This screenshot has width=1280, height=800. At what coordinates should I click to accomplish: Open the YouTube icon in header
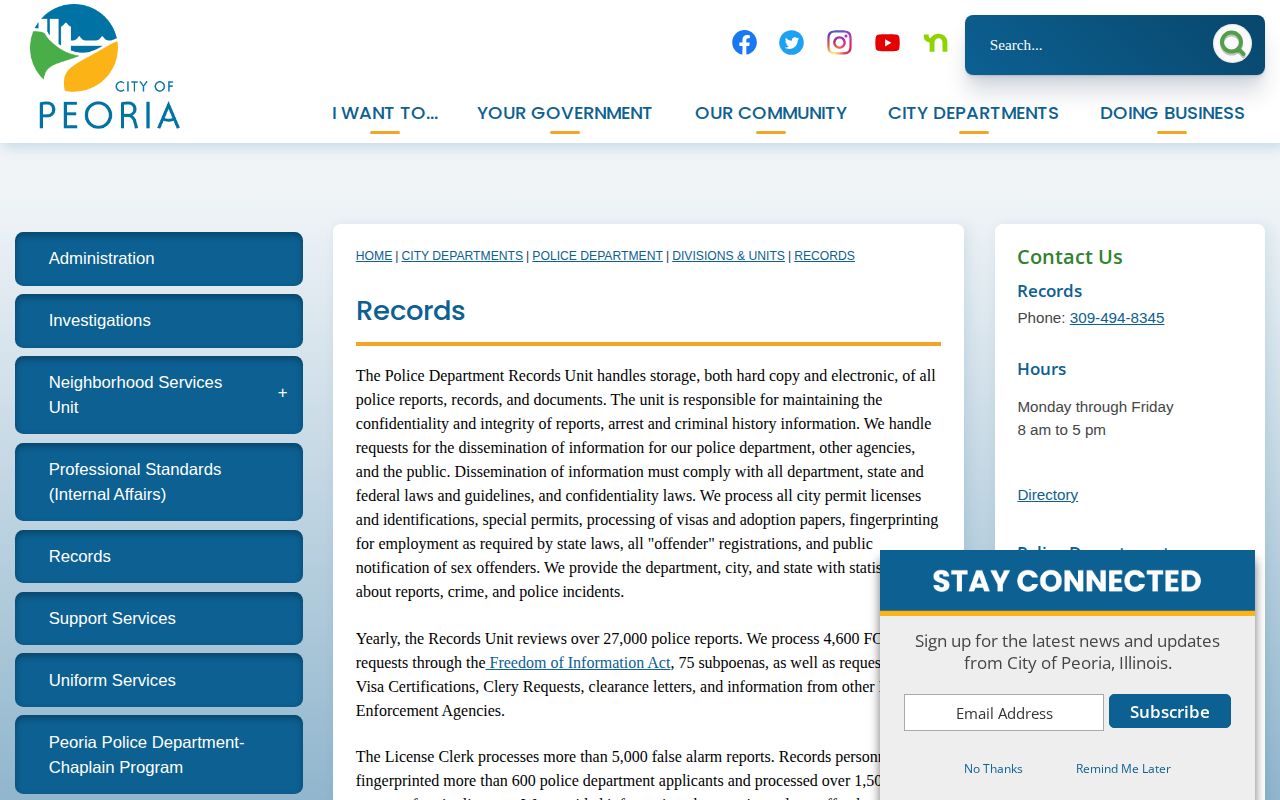tap(887, 42)
